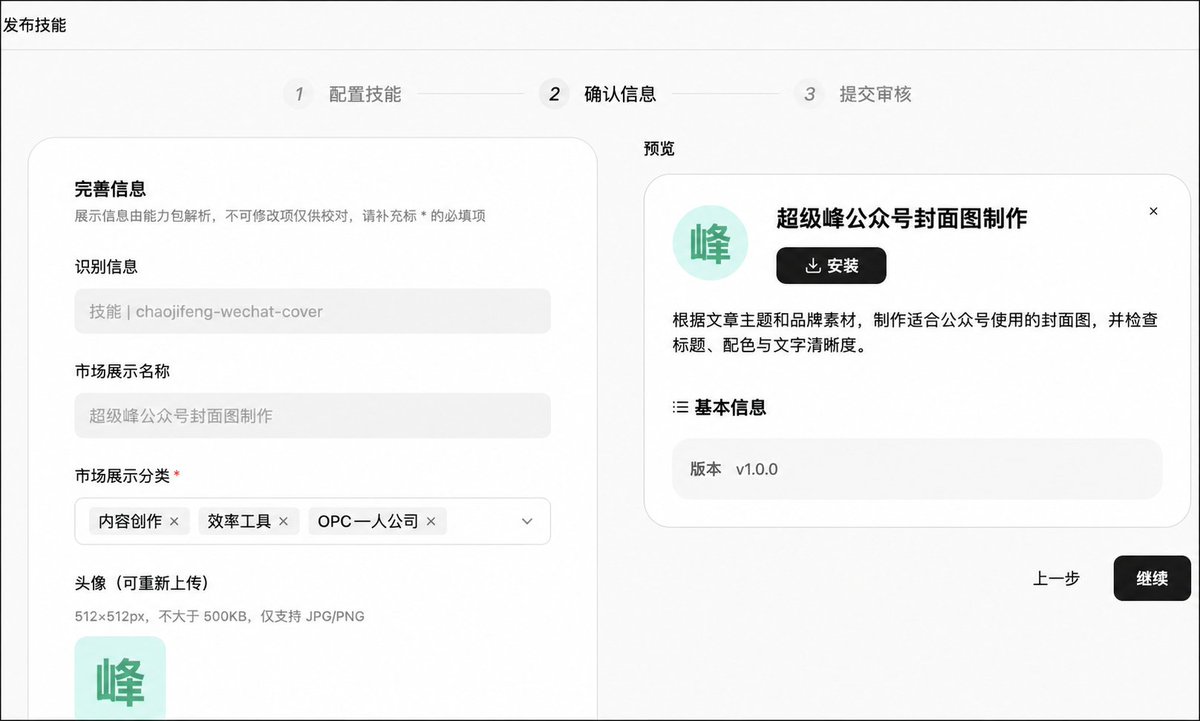Viewport: 1200px width, 721px height.
Task: Remove the 内容创作 category tag
Action: point(174,521)
